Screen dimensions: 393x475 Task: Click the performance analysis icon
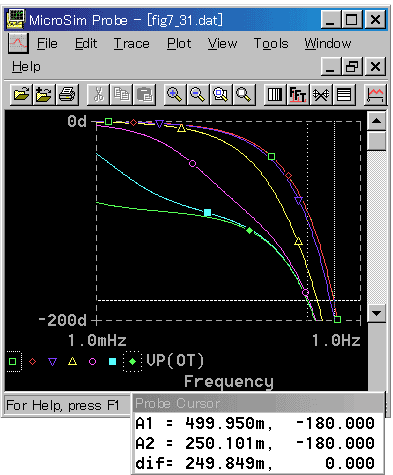pyautogui.click(x=321, y=95)
